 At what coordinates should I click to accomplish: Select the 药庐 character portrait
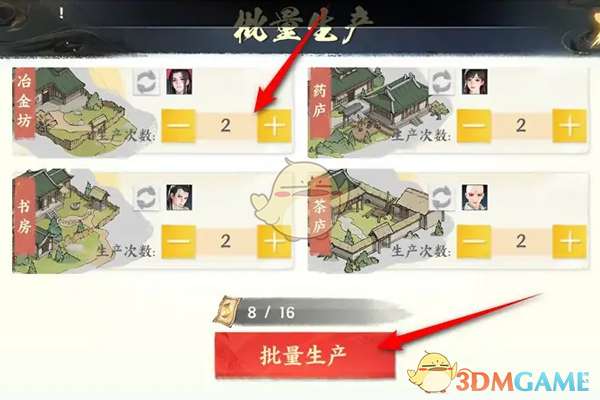click(474, 82)
